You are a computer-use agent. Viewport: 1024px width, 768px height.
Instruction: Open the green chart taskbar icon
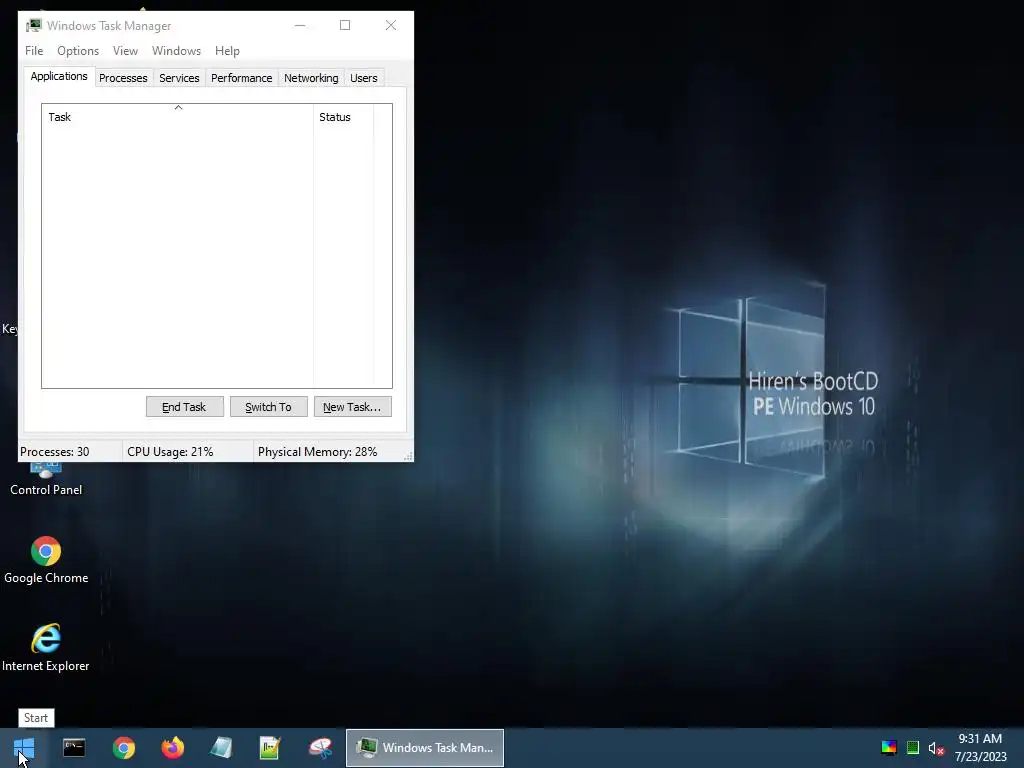coord(270,748)
